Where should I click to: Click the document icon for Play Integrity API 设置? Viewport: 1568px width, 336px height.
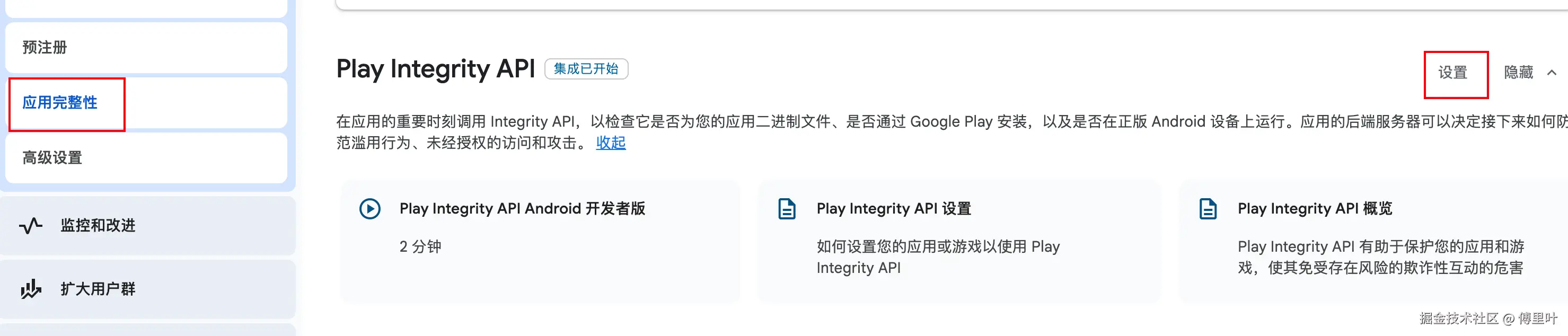tap(787, 209)
